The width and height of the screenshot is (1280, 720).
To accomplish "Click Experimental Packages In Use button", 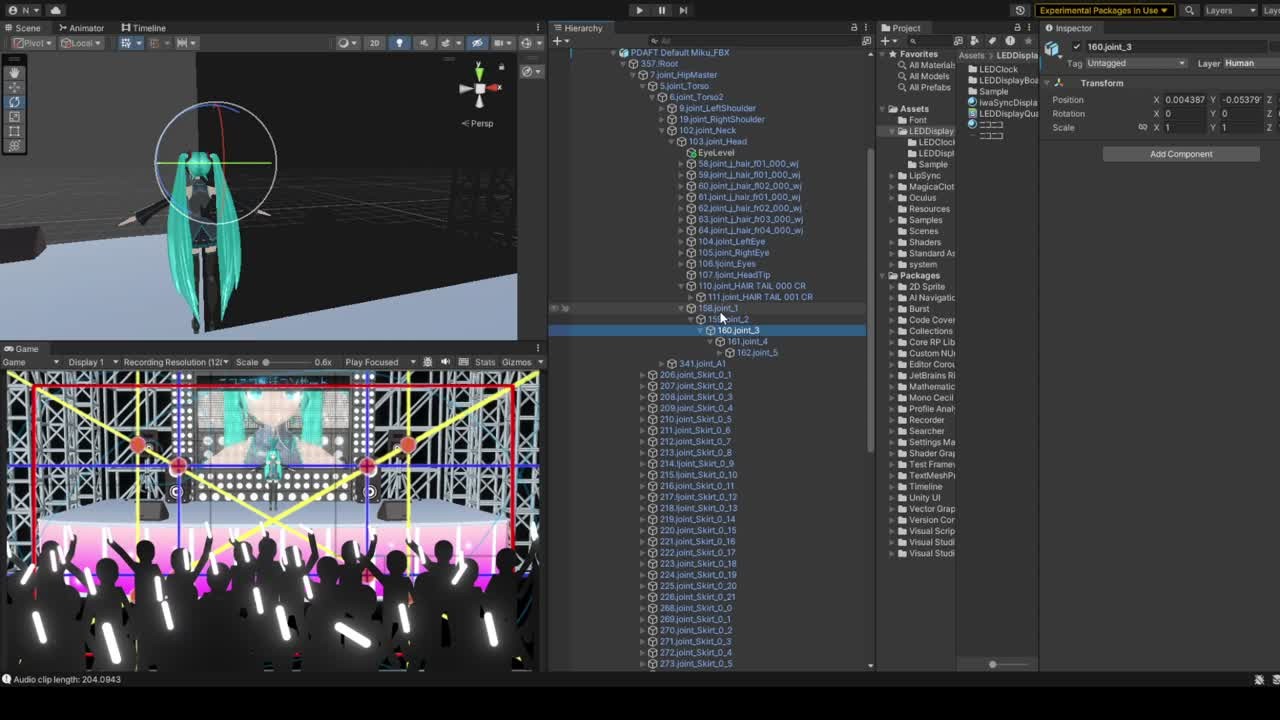I will [x=1103, y=10].
